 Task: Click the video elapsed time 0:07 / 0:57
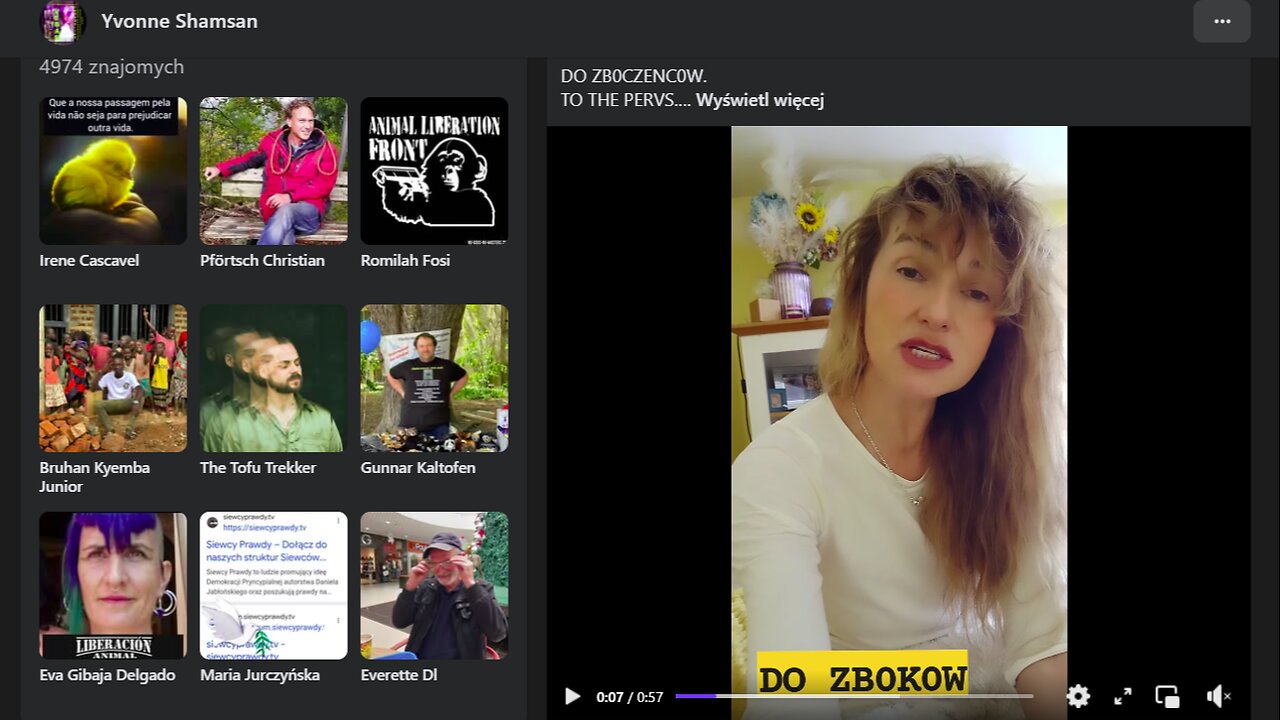point(630,697)
